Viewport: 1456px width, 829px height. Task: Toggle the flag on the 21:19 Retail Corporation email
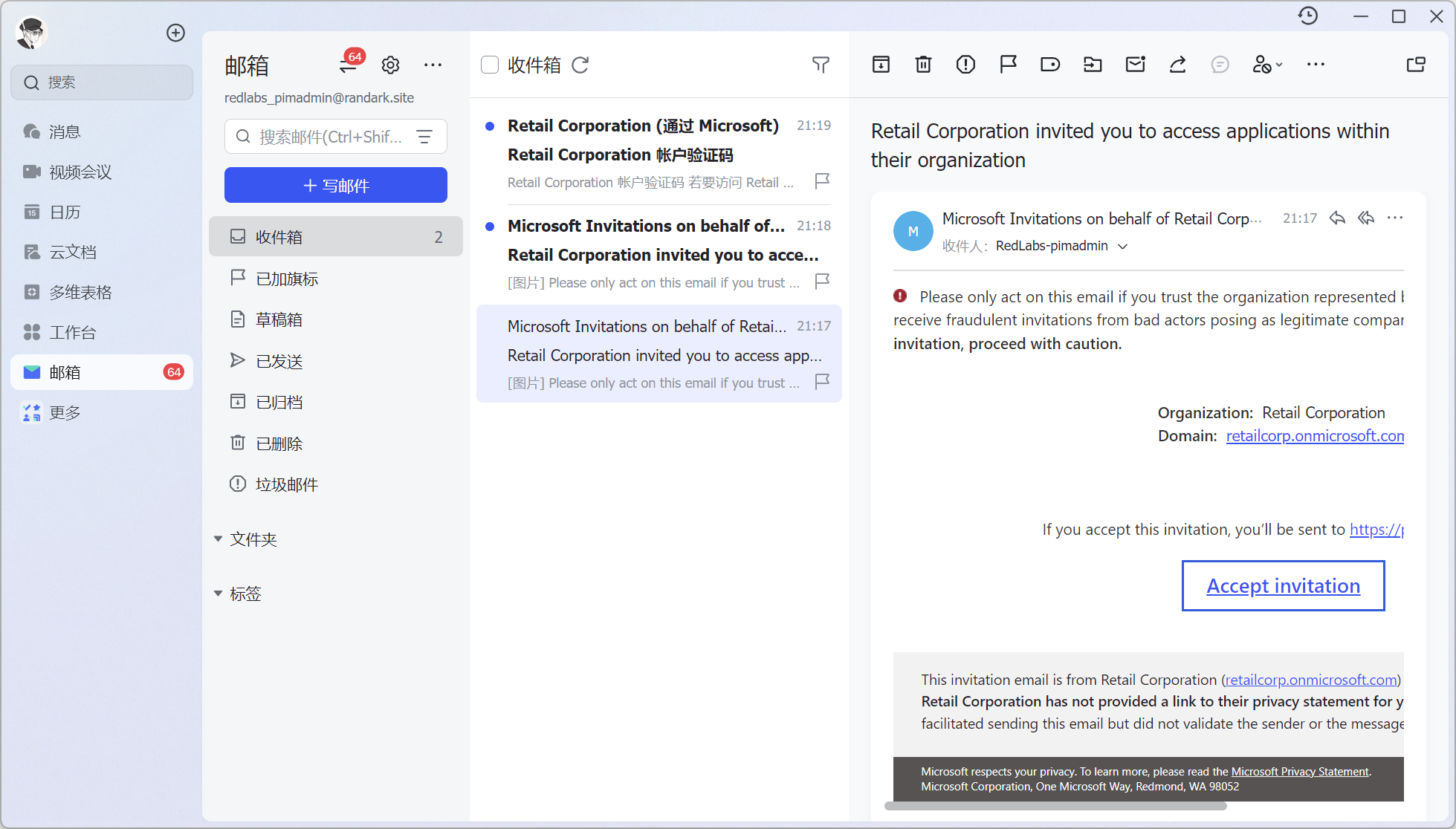tap(822, 181)
